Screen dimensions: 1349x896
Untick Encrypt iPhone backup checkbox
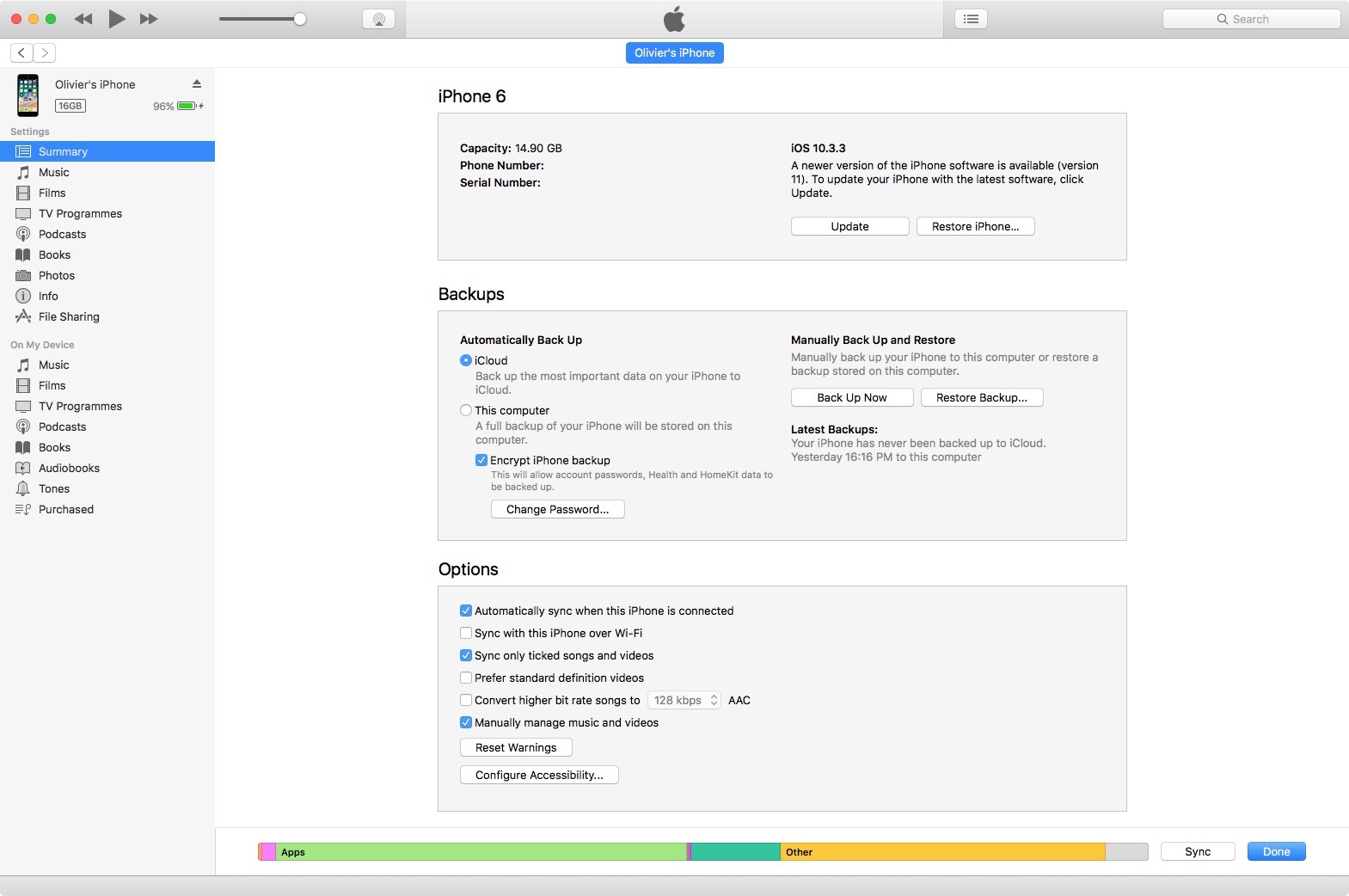[x=481, y=460]
